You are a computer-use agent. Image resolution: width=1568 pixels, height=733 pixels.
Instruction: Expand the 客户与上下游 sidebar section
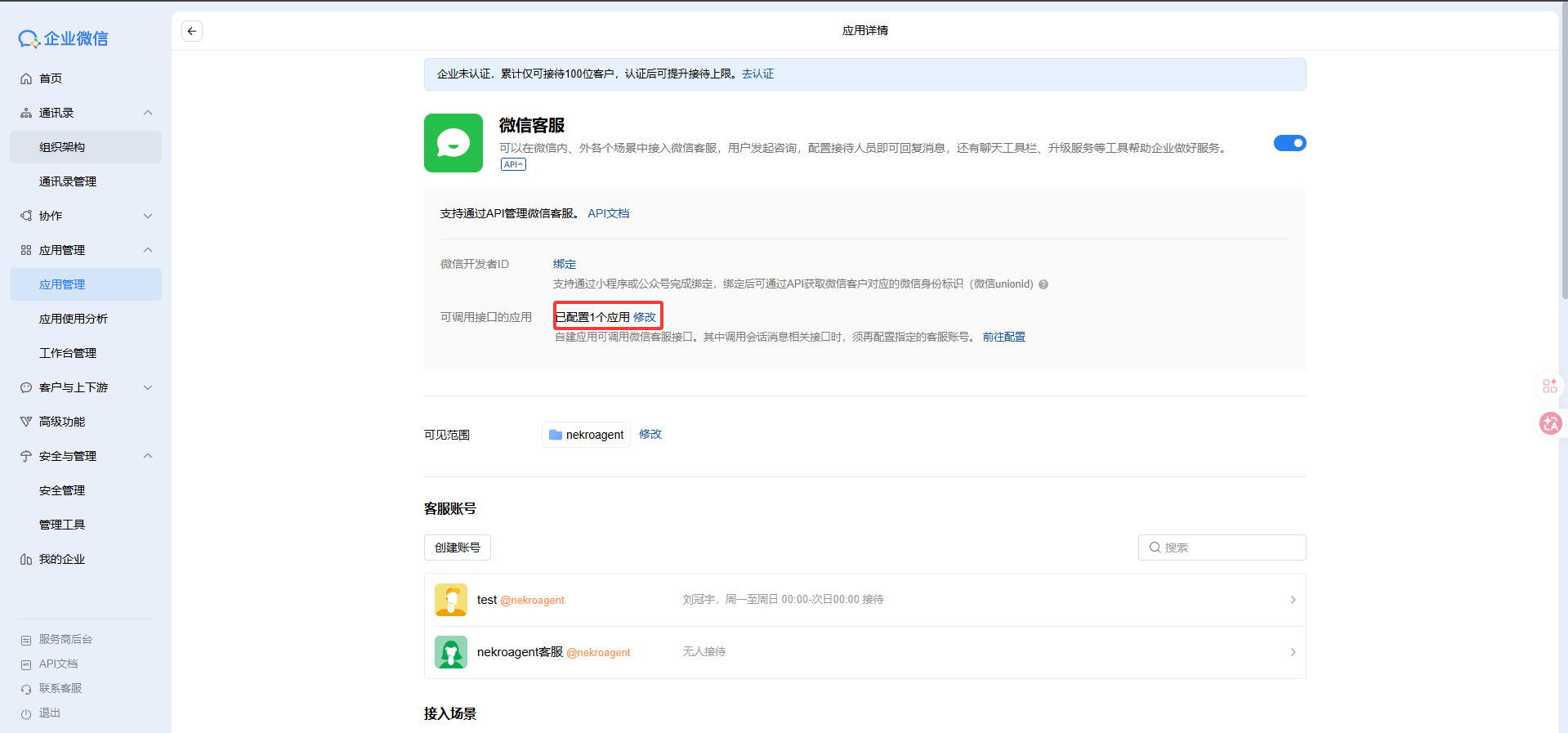click(148, 387)
